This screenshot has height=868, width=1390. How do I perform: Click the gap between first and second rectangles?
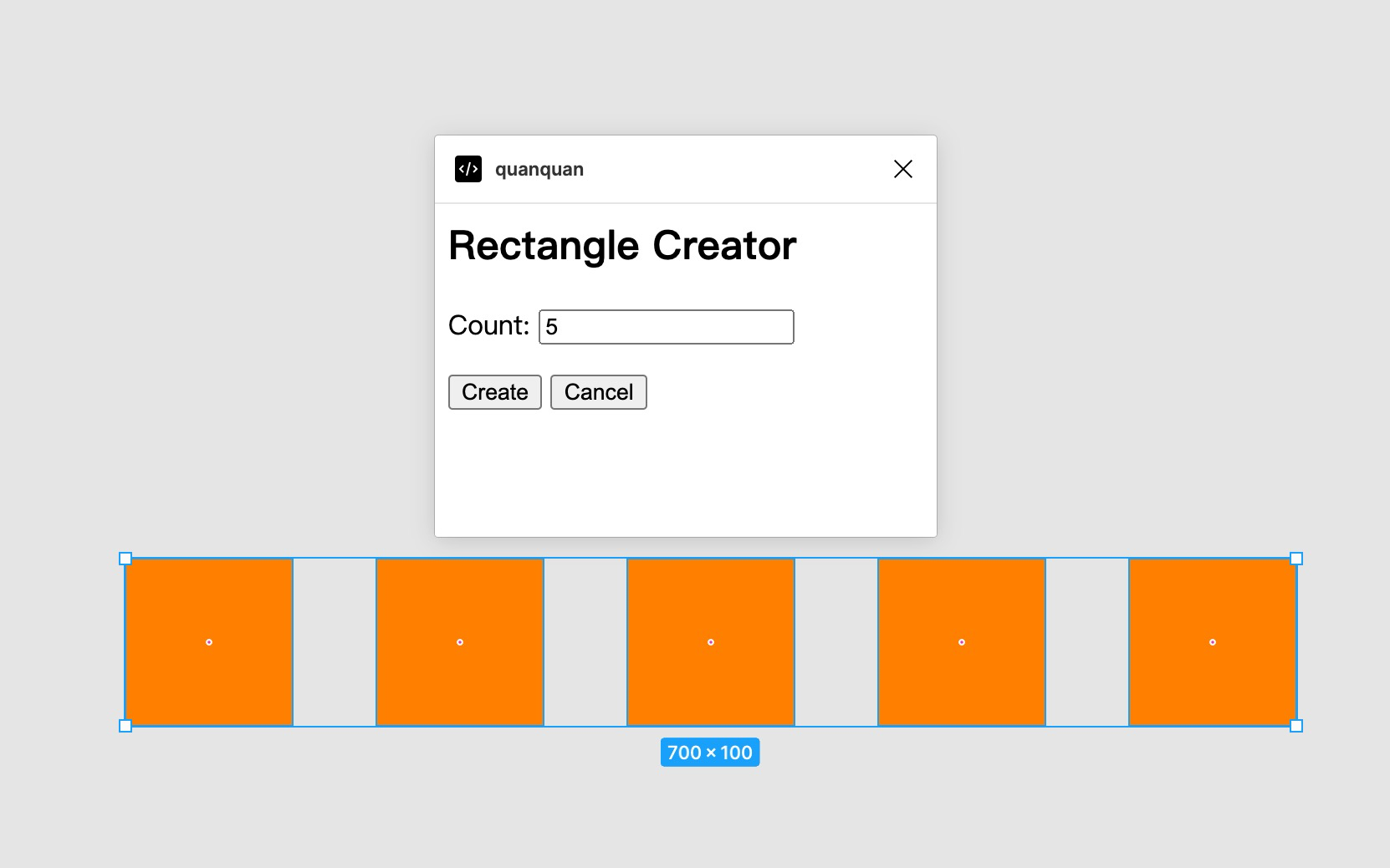pos(335,642)
